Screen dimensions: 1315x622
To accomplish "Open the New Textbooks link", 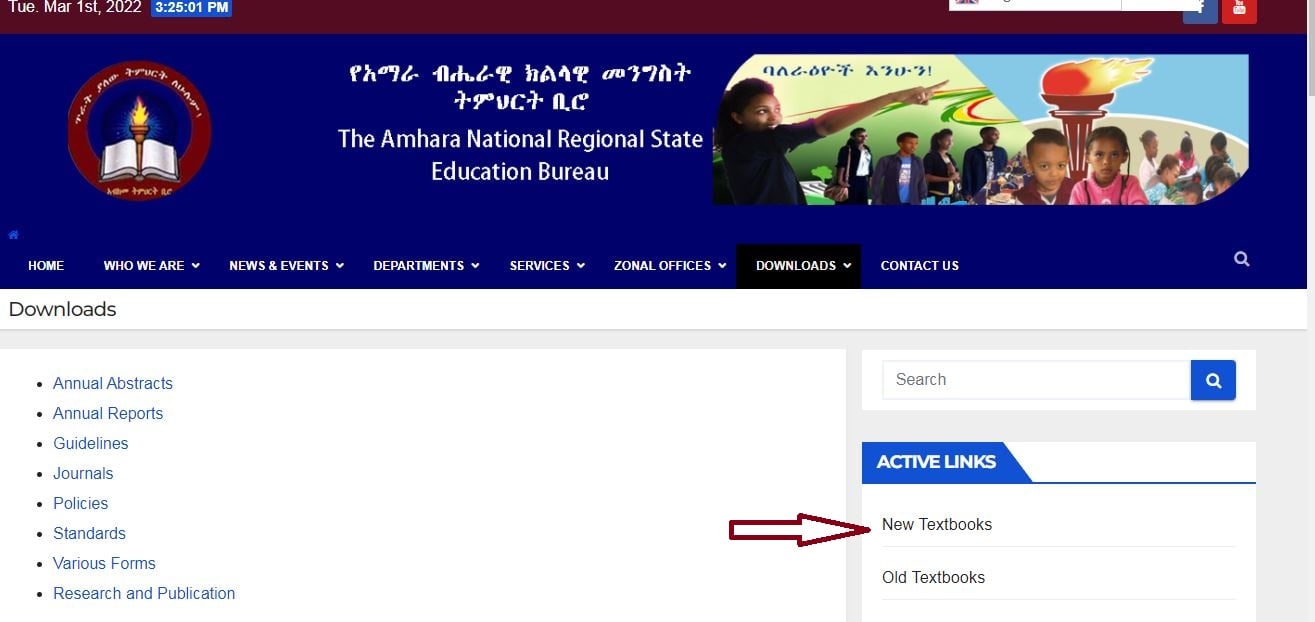I will click(937, 524).
